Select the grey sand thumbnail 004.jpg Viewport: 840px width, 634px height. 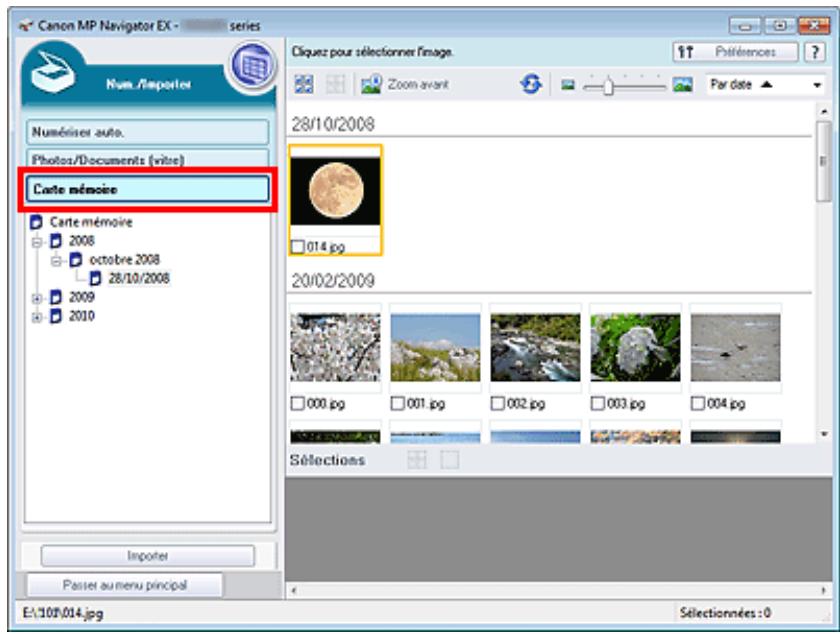click(735, 347)
